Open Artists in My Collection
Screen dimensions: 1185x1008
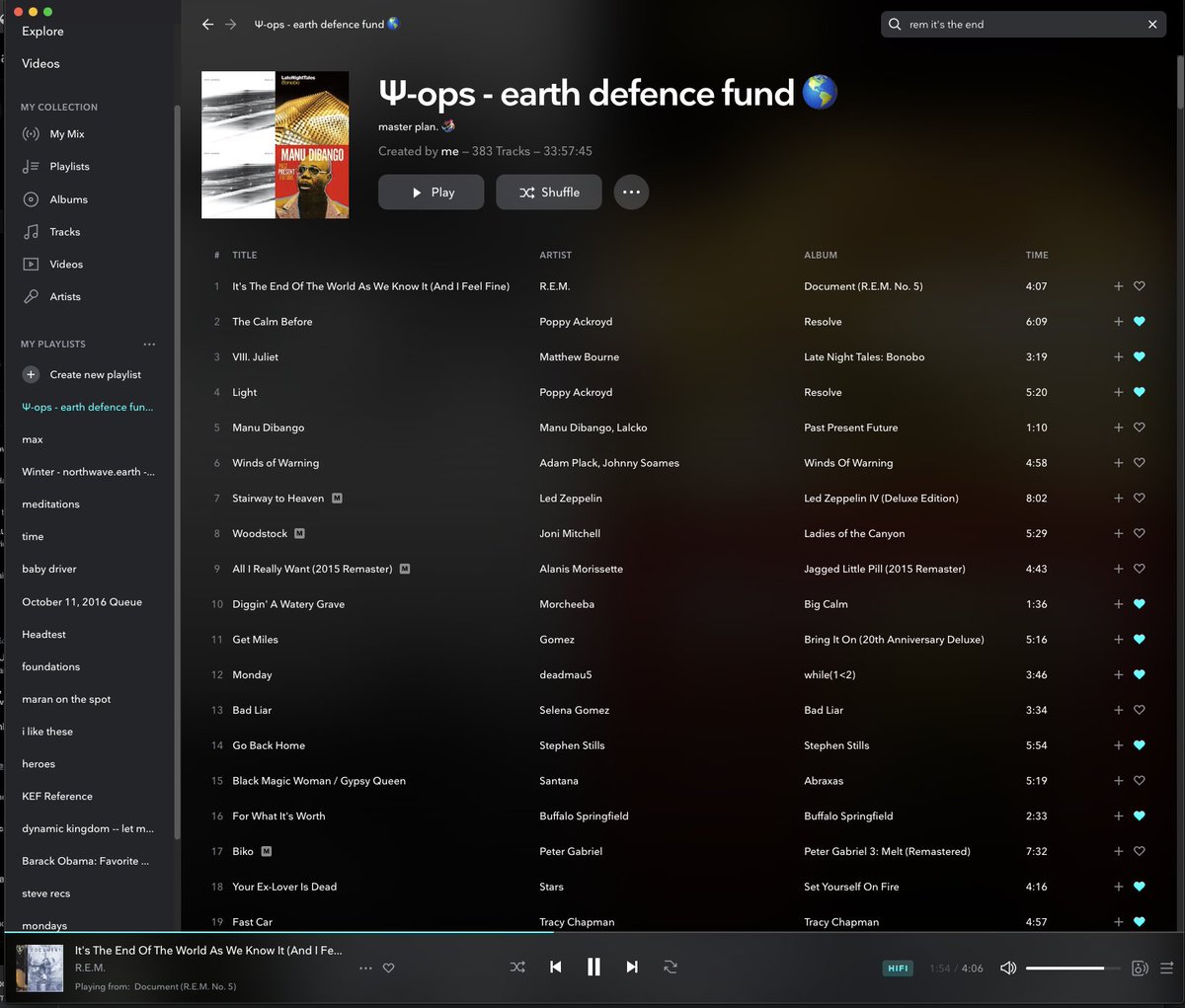[65, 297]
